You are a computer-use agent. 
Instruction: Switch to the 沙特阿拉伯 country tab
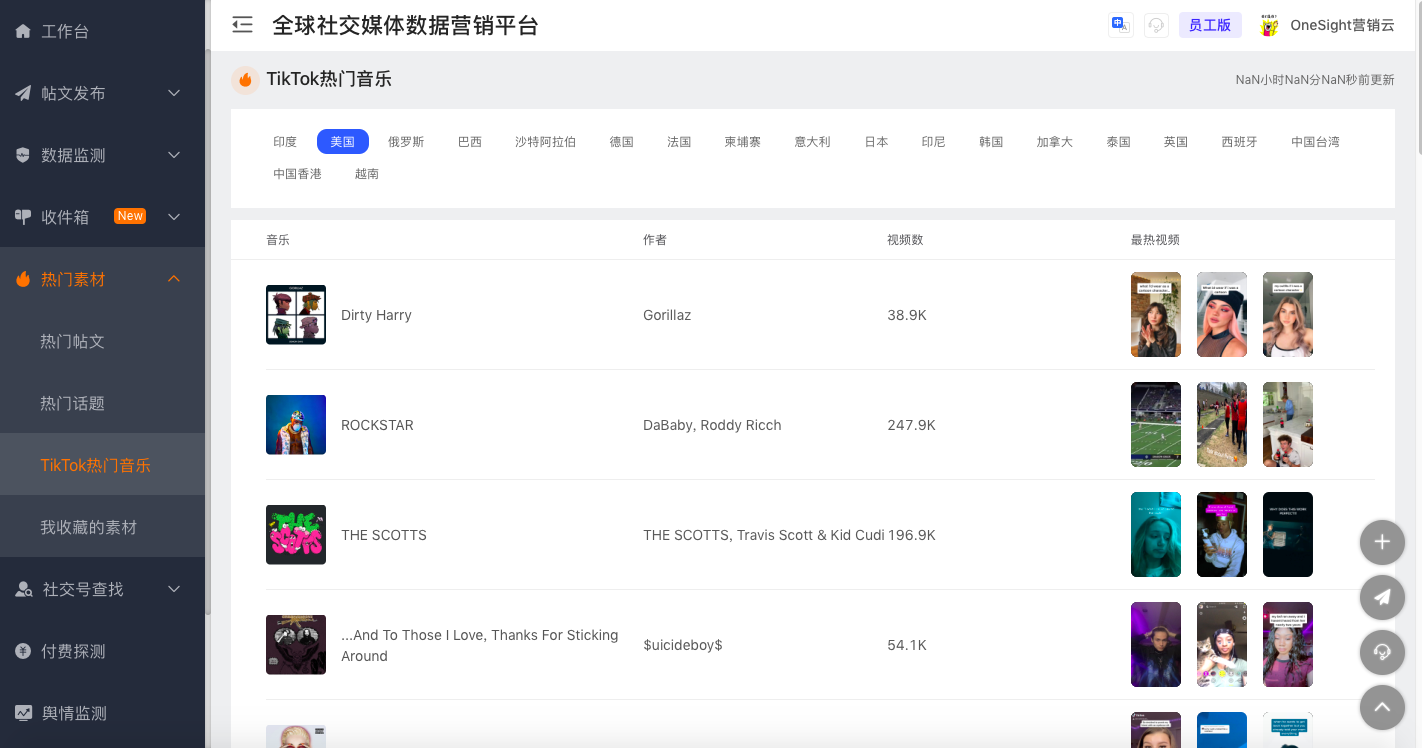coord(546,142)
